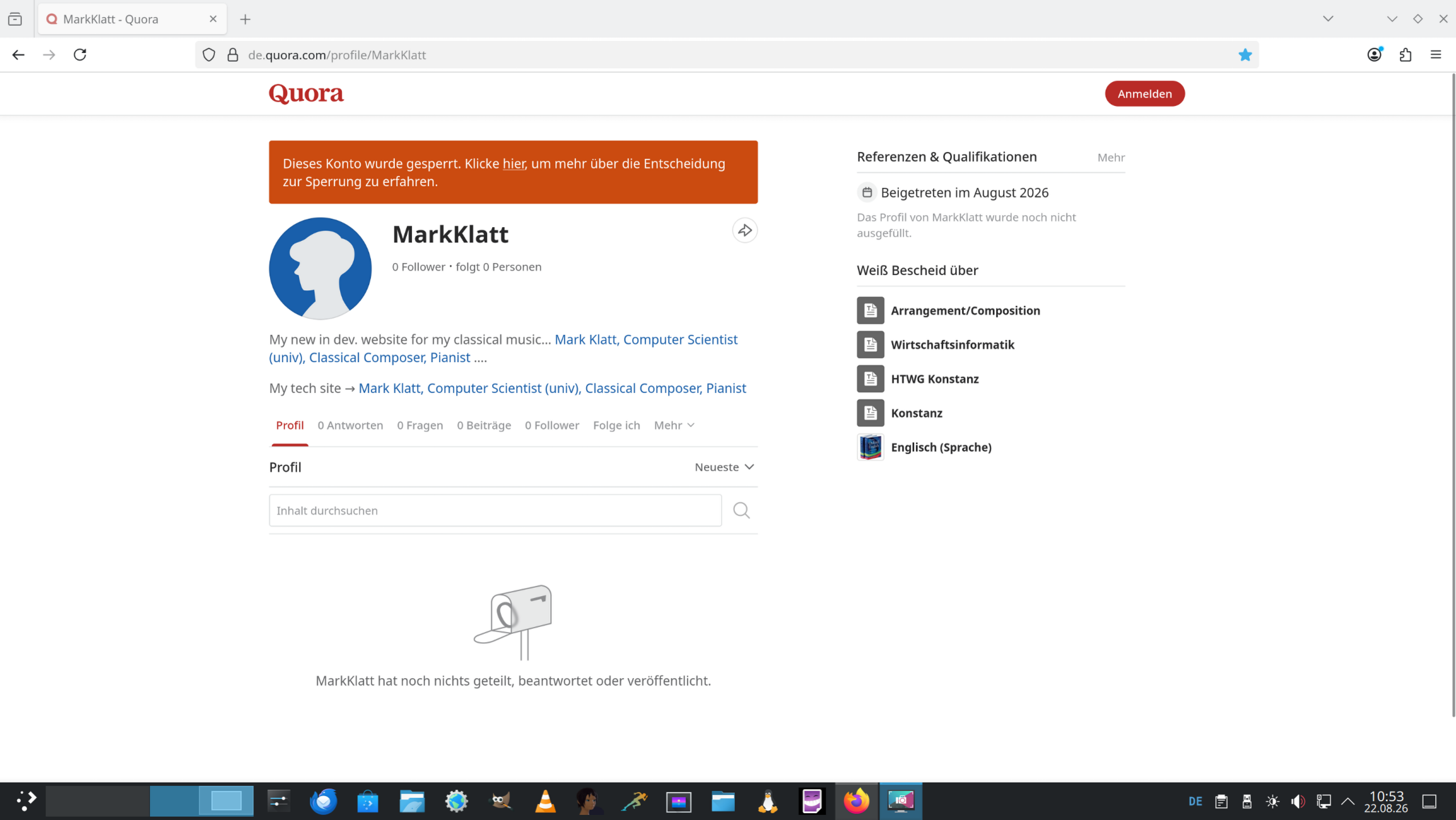
Task: Click the Quora logo
Action: [306, 93]
